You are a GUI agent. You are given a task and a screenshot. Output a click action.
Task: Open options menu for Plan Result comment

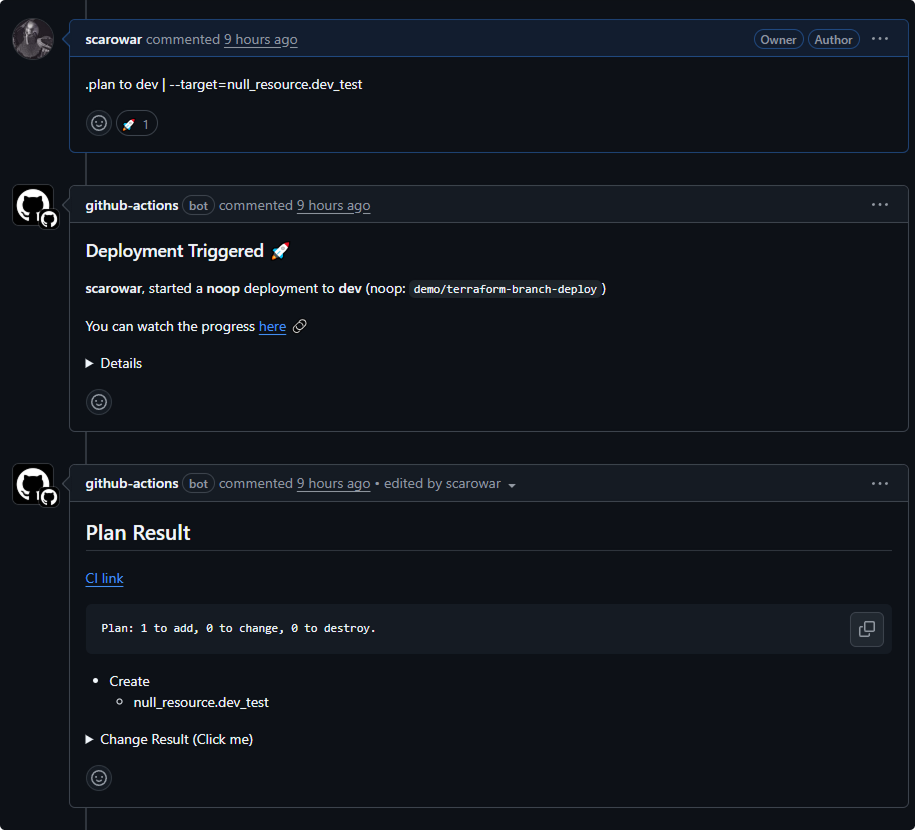pos(879,484)
